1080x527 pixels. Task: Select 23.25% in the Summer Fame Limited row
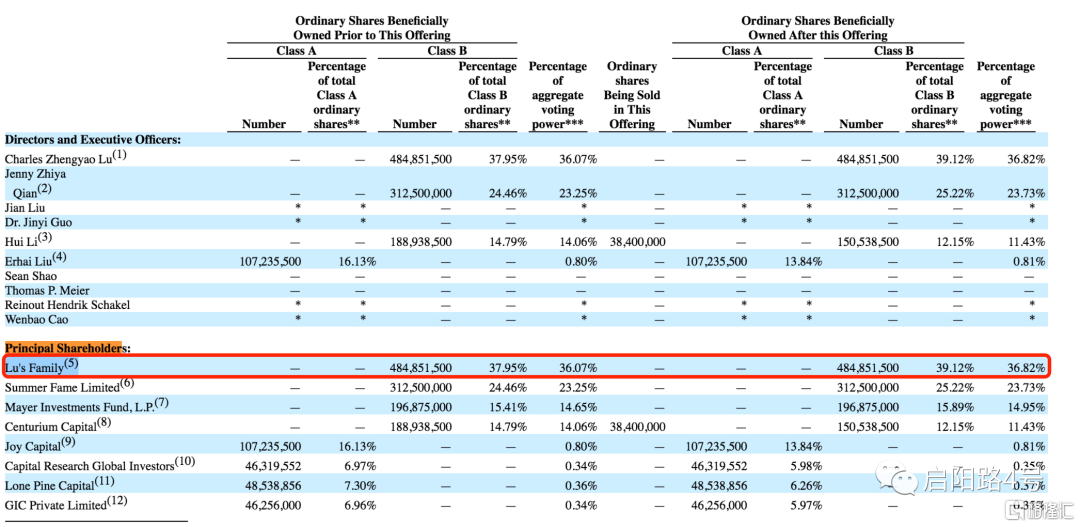coord(579,388)
